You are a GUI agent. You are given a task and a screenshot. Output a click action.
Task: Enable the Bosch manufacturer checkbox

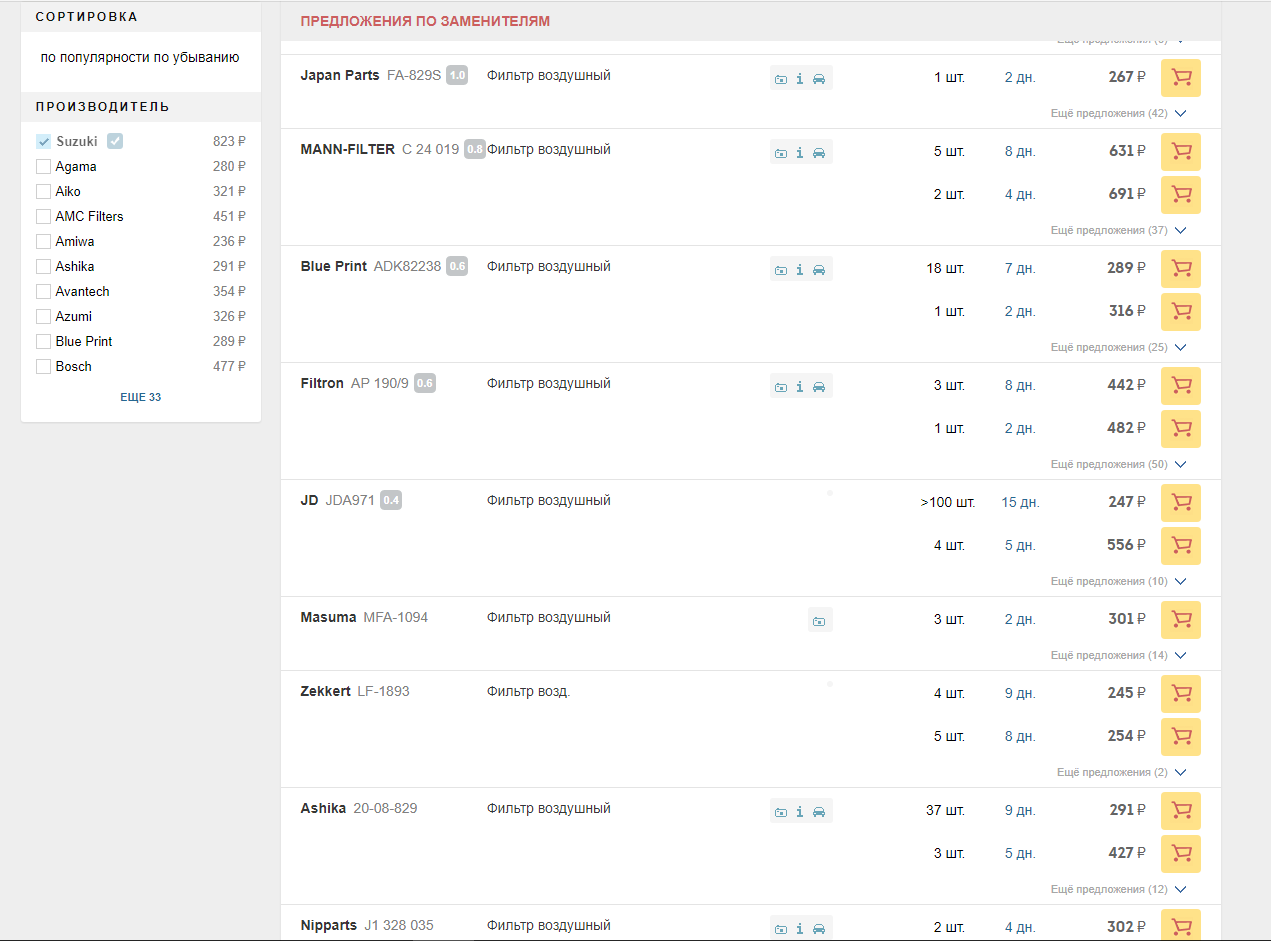click(x=43, y=367)
